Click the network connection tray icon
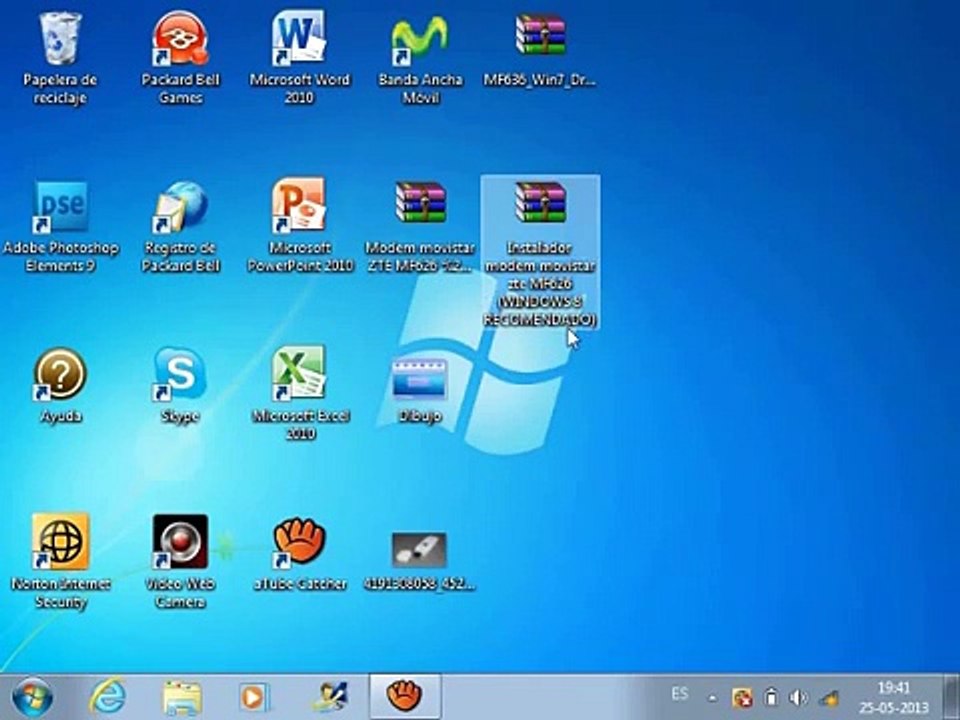The width and height of the screenshot is (960, 720). tap(829, 697)
